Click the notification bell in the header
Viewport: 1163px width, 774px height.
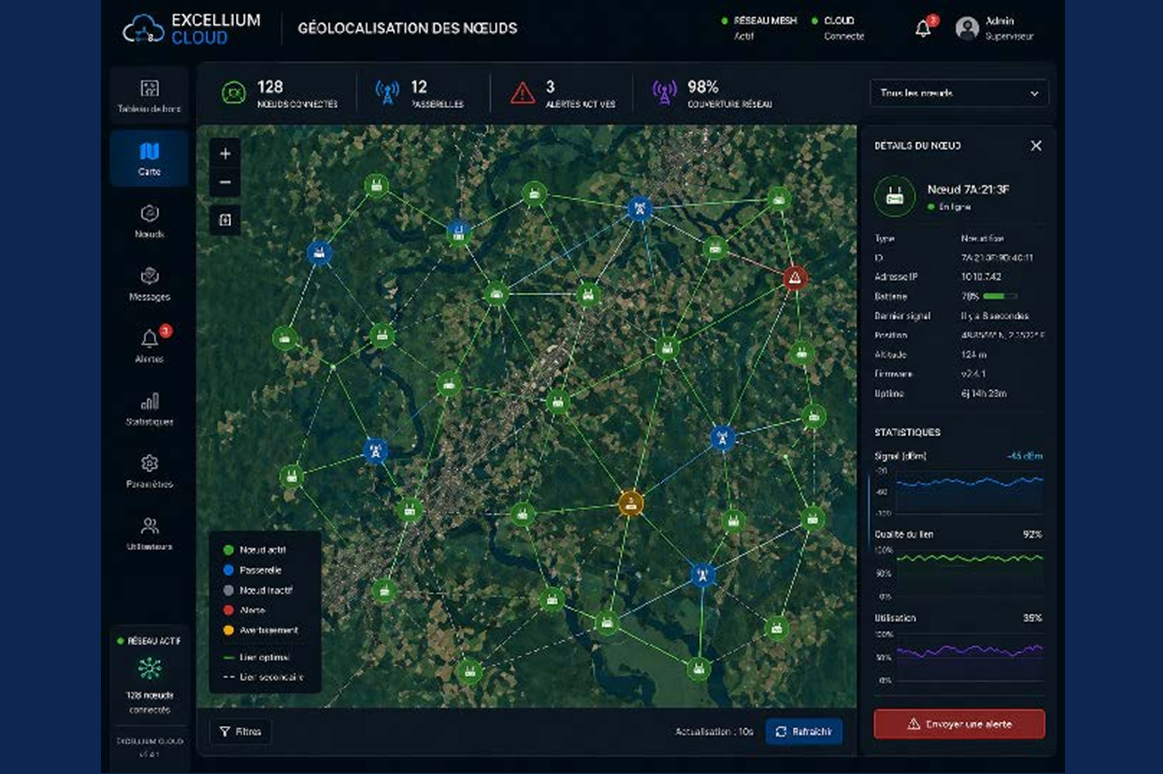pyautogui.click(x=923, y=28)
